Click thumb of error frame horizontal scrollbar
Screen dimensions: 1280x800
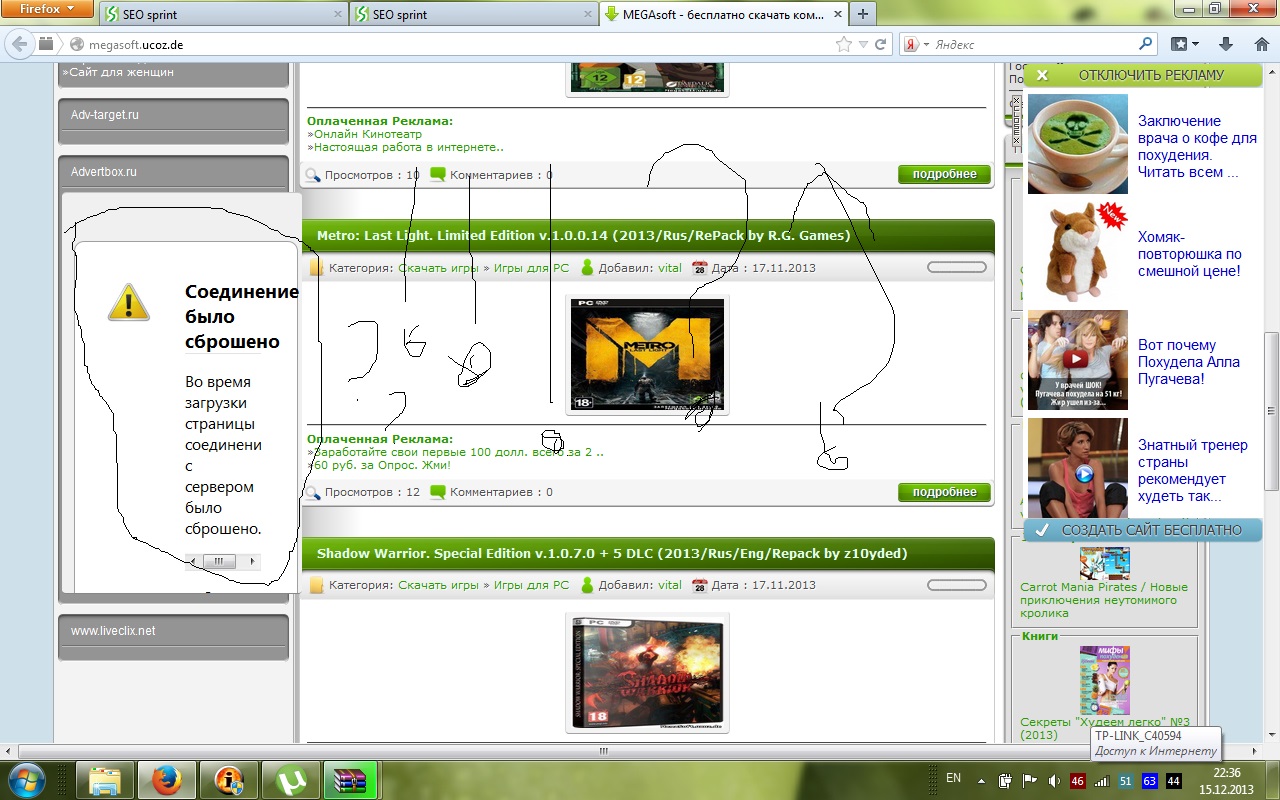pyautogui.click(x=219, y=562)
